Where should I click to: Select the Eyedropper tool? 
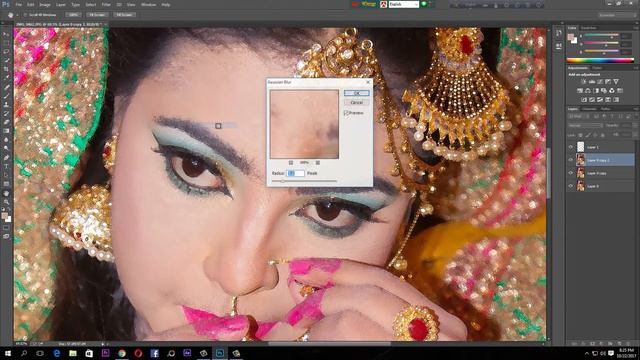tap(6, 78)
